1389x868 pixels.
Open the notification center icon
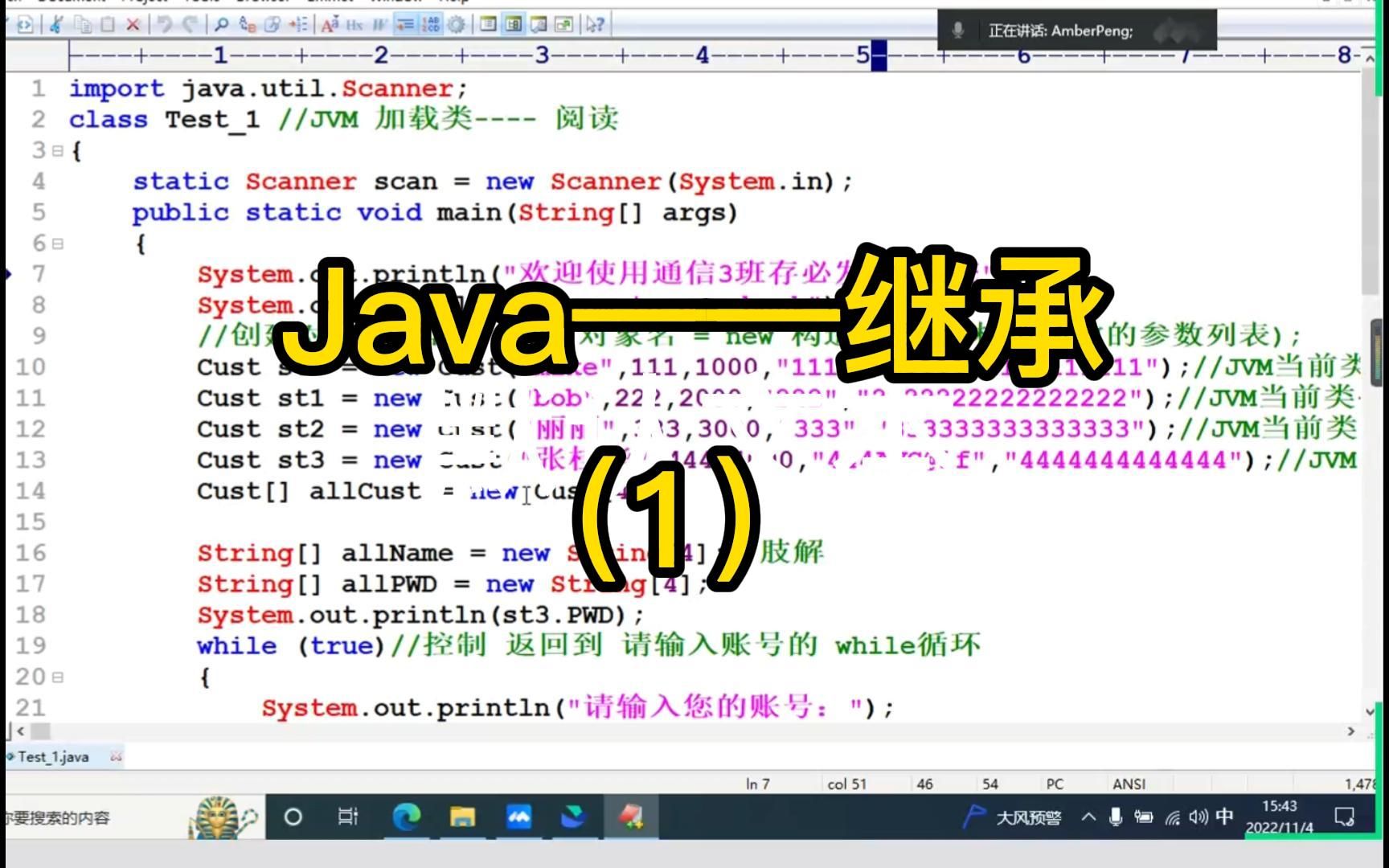click(1344, 817)
